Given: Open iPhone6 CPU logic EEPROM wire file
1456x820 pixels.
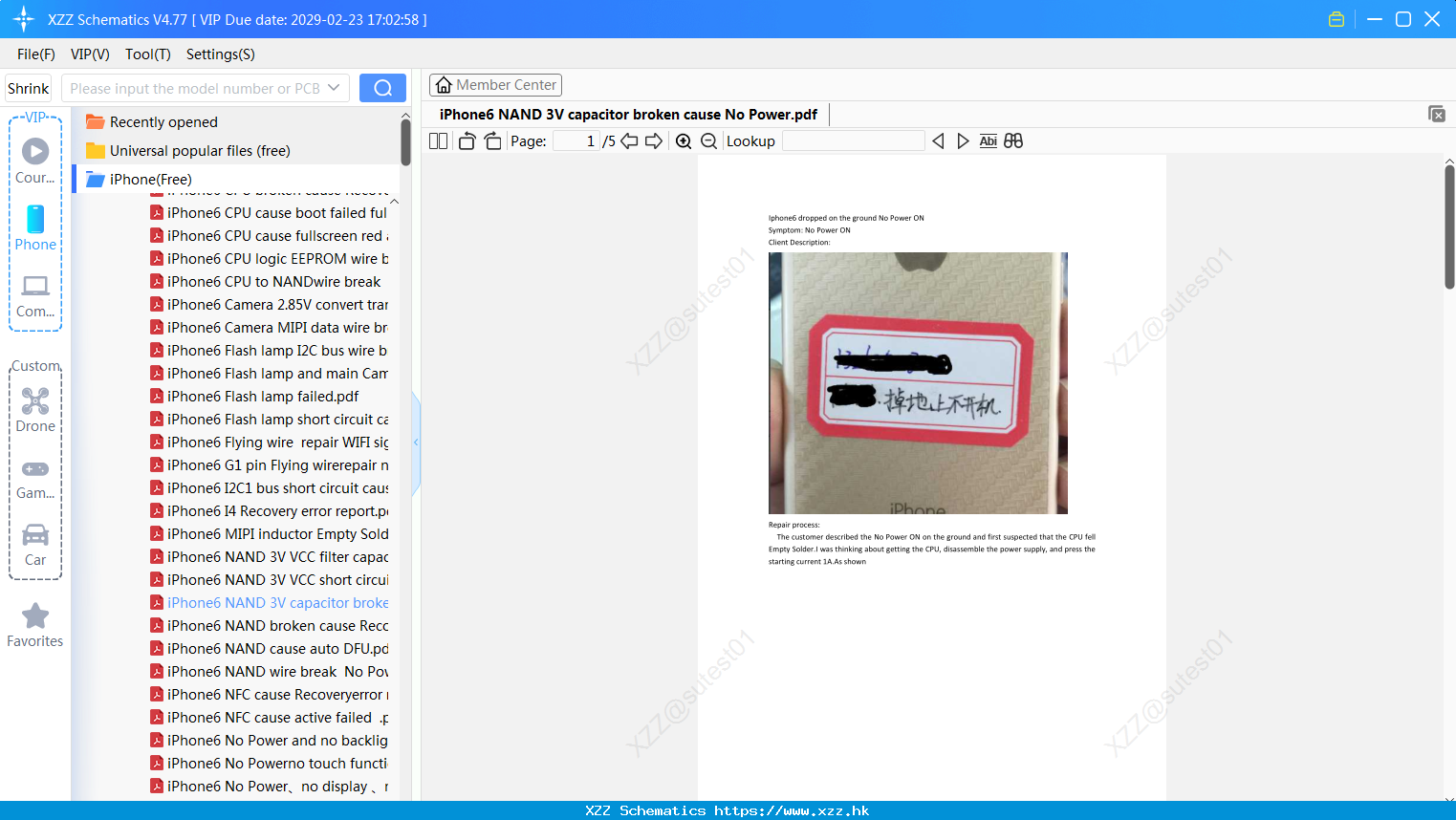Looking at the screenshot, I should pyautogui.click(x=277, y=259).
